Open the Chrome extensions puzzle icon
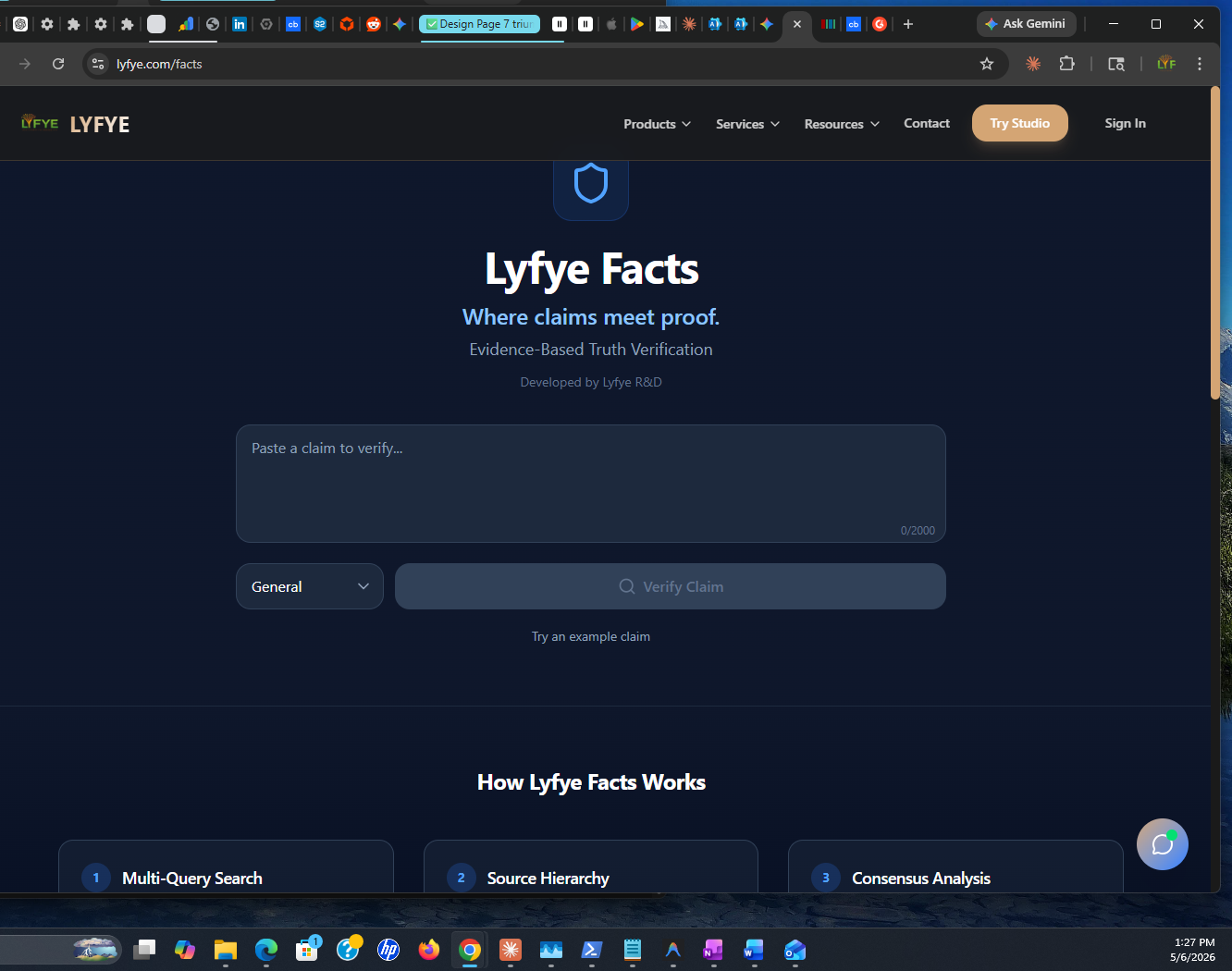This screenshot has height=971, width=1232. coord(1067,64)
